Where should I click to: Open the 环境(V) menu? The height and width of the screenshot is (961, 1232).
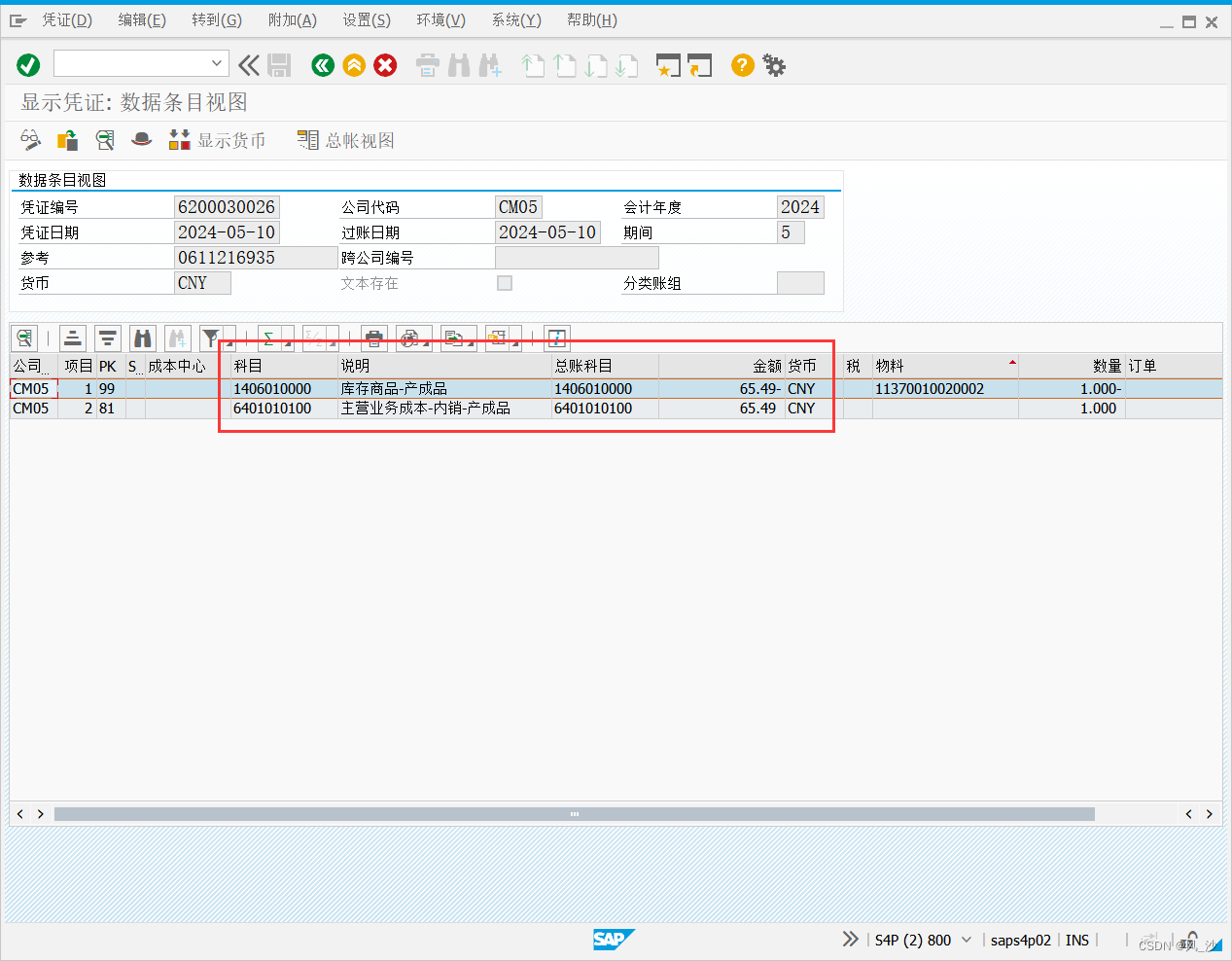pos(440,19)
